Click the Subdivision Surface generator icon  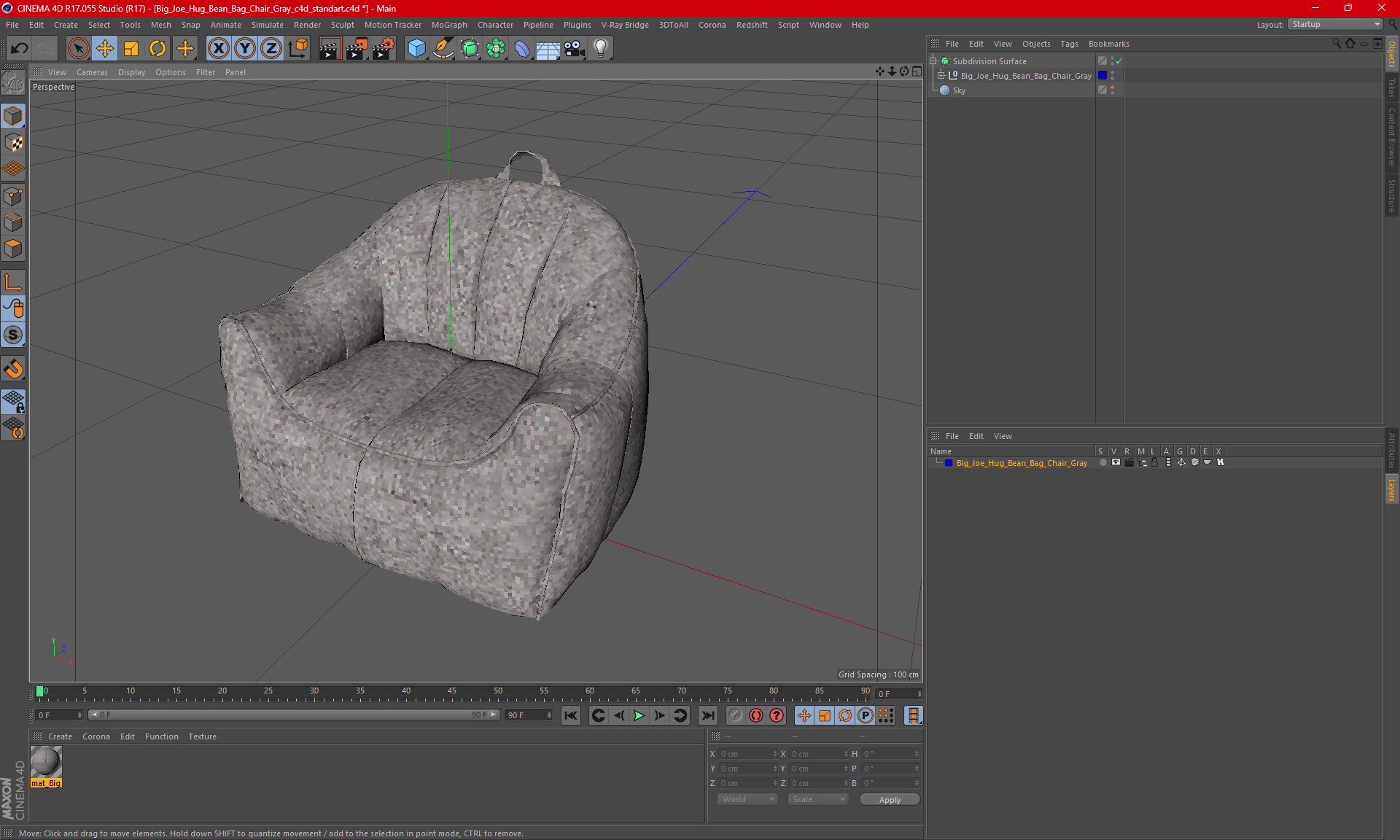pos(470,49)
